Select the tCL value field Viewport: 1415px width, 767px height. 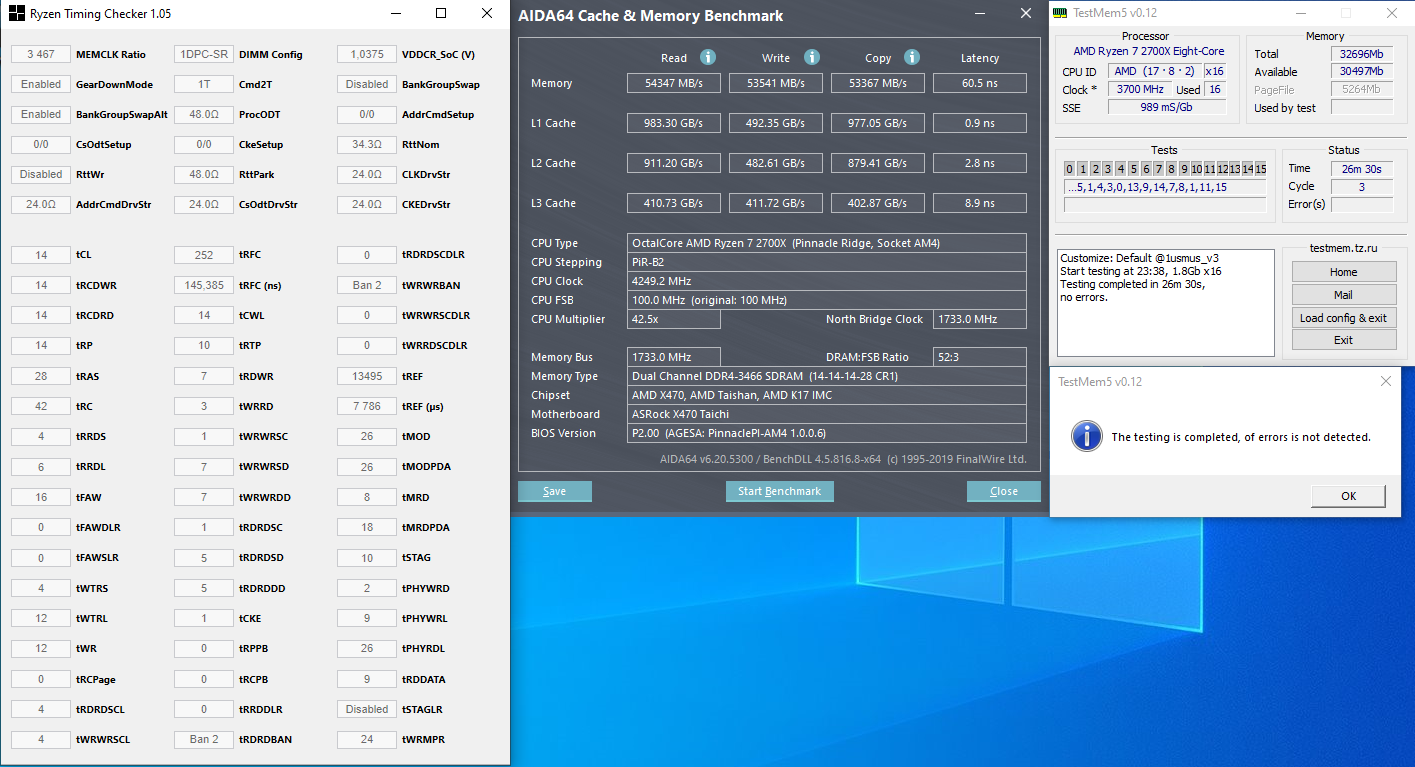coord(41,255)
